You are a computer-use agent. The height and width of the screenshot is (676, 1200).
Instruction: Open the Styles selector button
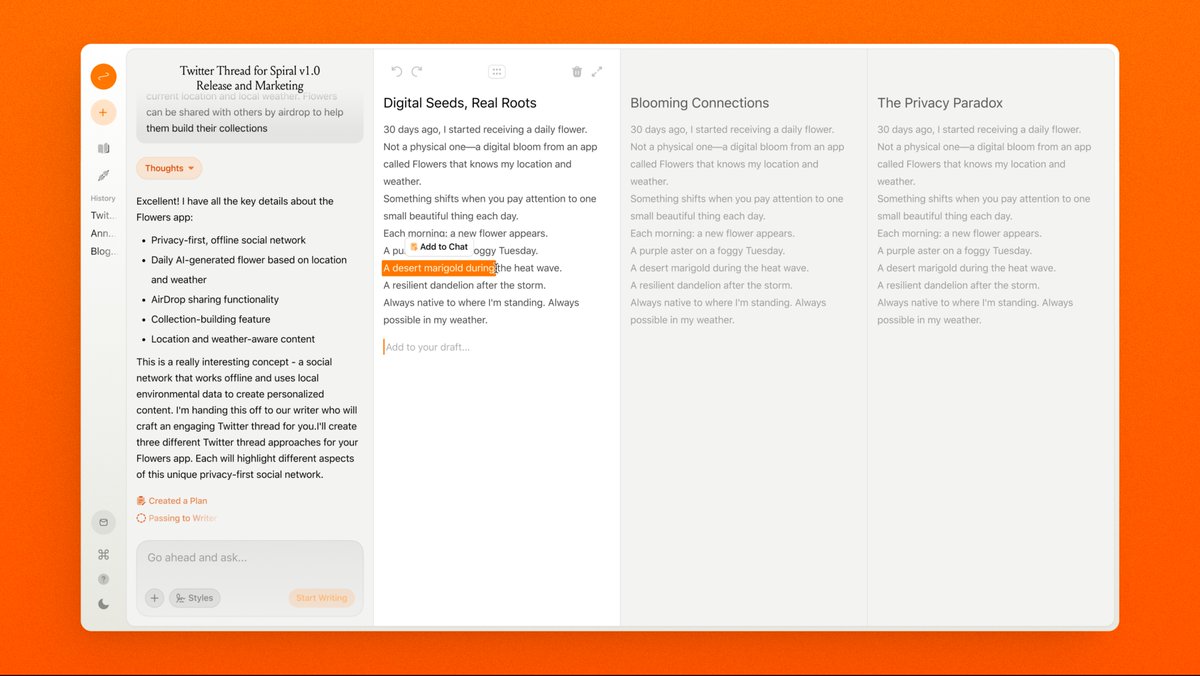194,598
